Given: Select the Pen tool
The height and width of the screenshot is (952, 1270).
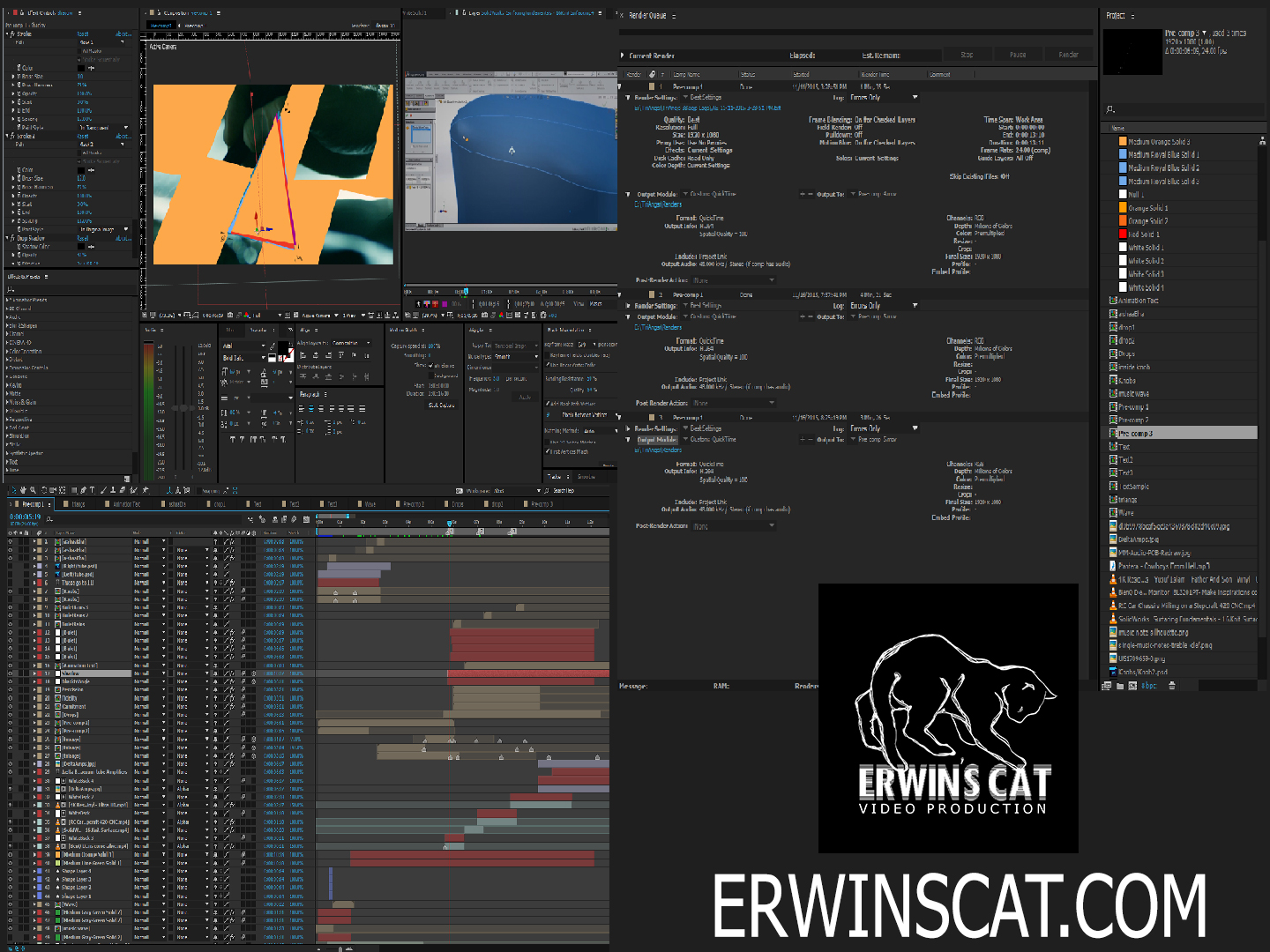Looking at the screenshot, I should (x=83, y=490).
